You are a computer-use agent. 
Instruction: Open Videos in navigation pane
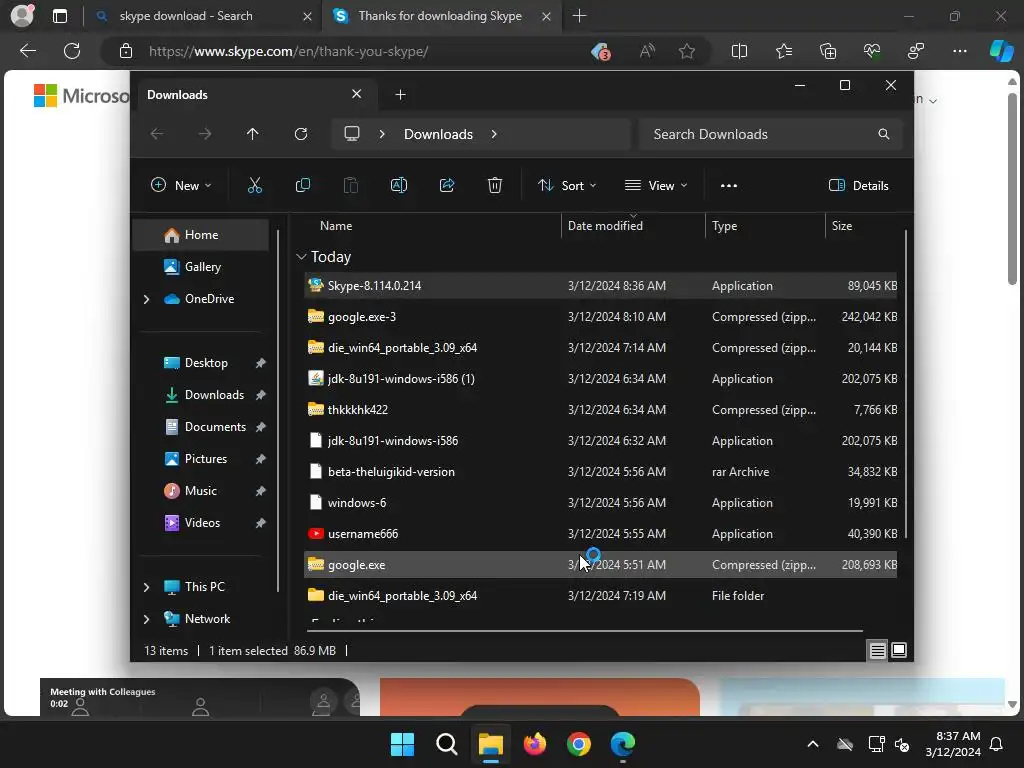pyautogui.click(x=202, y=523)
